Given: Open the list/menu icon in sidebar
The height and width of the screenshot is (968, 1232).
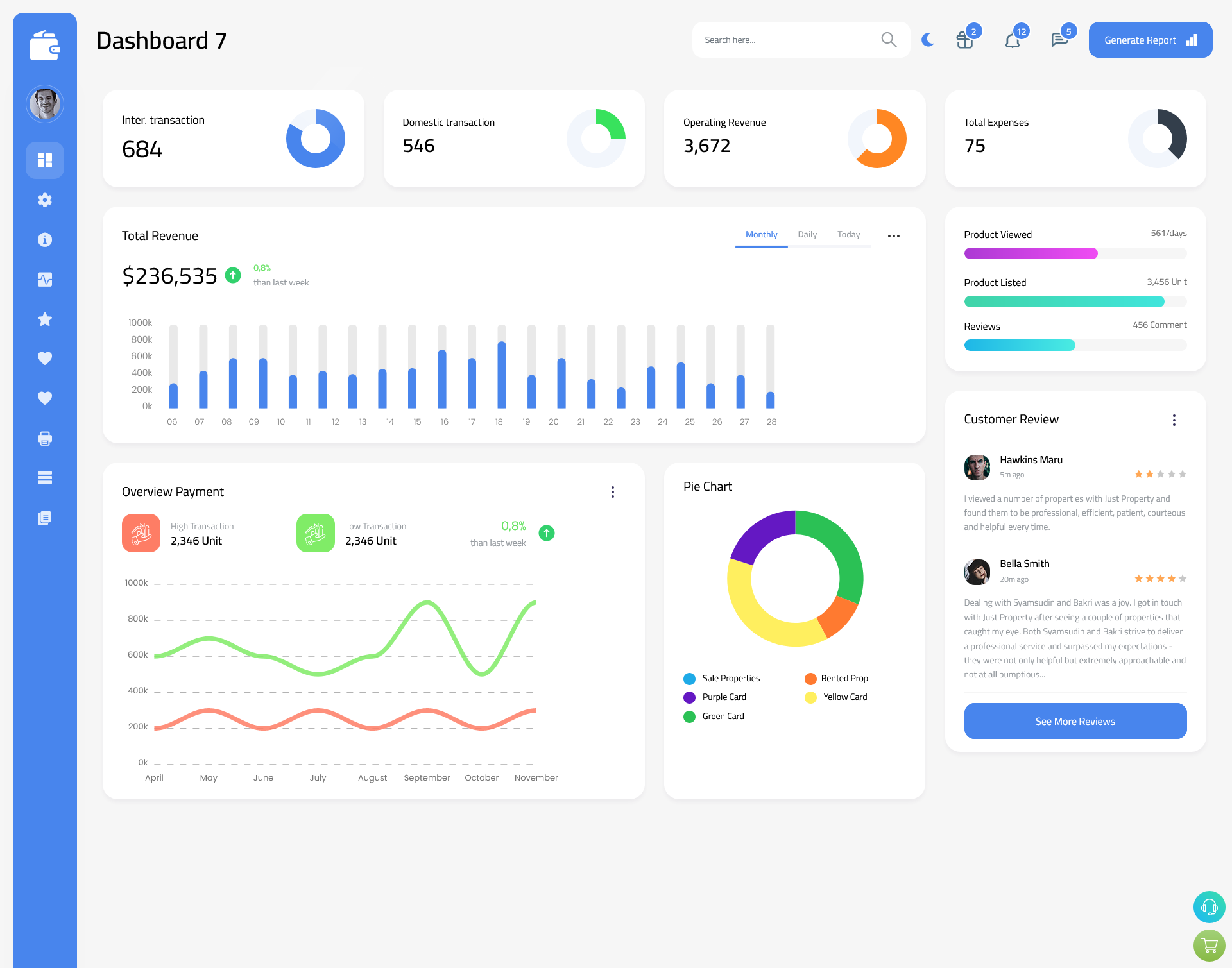Looking at the screenshot, I should pos(45,478).
